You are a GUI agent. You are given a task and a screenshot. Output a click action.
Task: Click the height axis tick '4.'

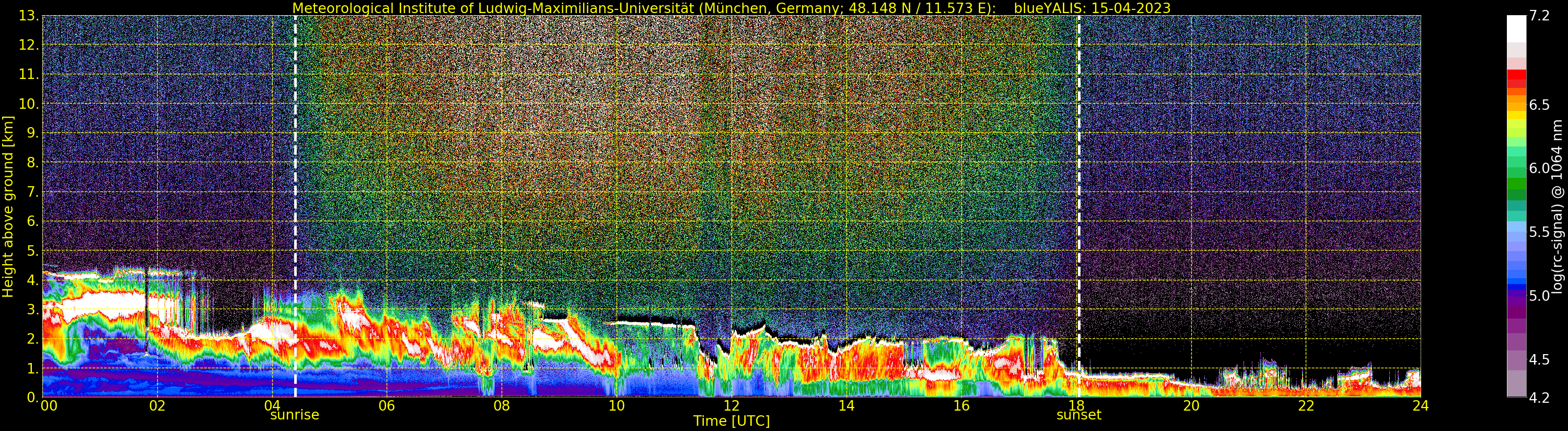click(32, 280)
